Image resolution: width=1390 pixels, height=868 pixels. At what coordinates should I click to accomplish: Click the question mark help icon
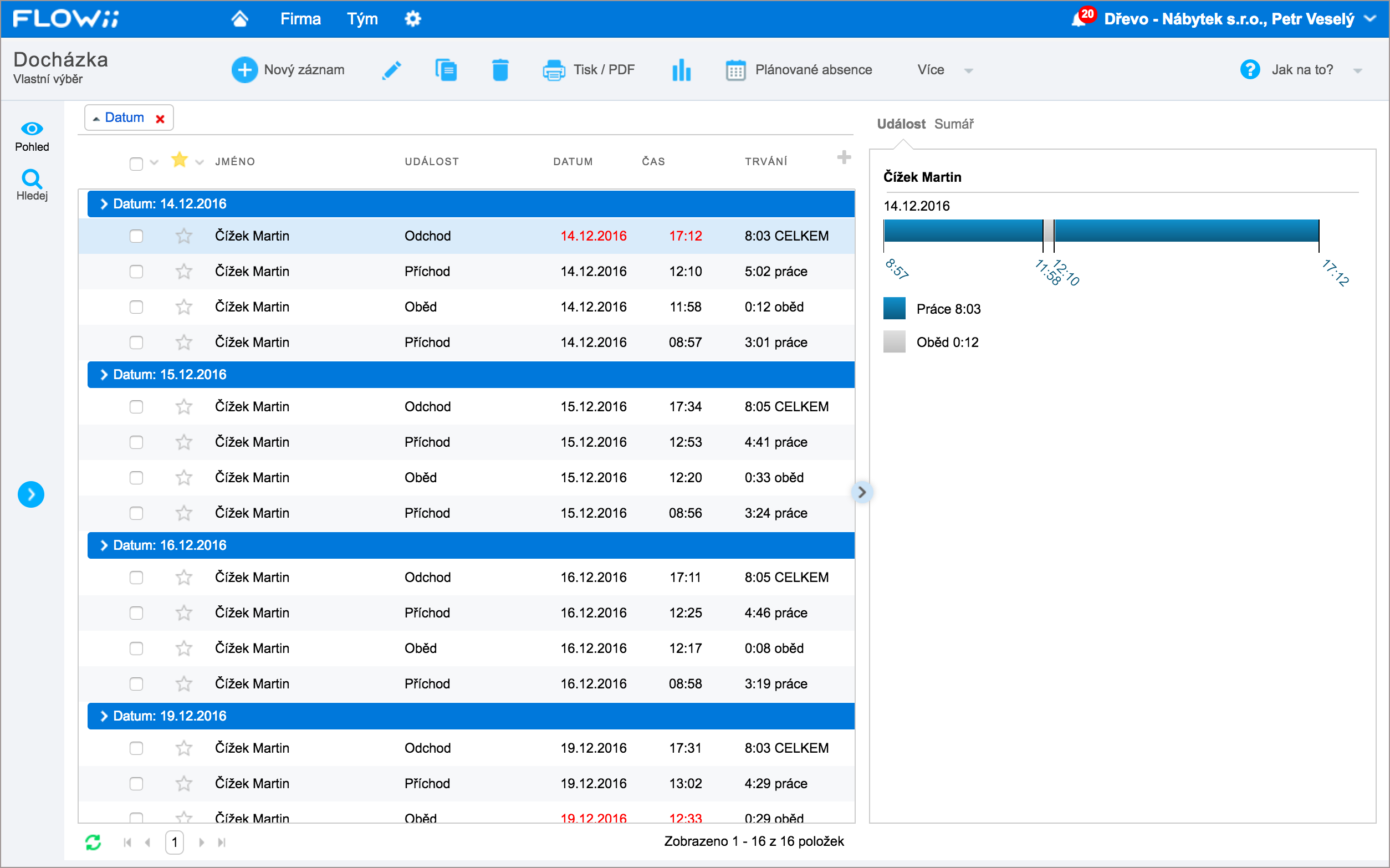pyautogui.click(x=1249, y=70)
